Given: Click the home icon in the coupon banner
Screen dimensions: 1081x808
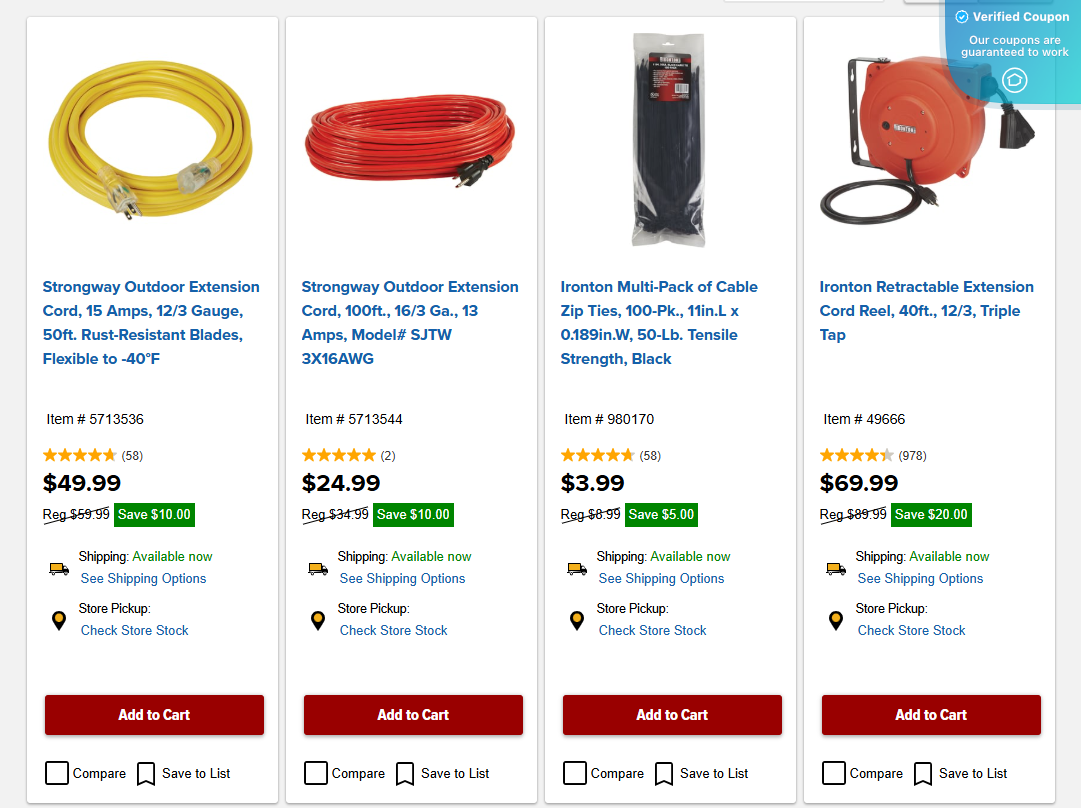Looking at the screenshot, I should point(1014,81).
